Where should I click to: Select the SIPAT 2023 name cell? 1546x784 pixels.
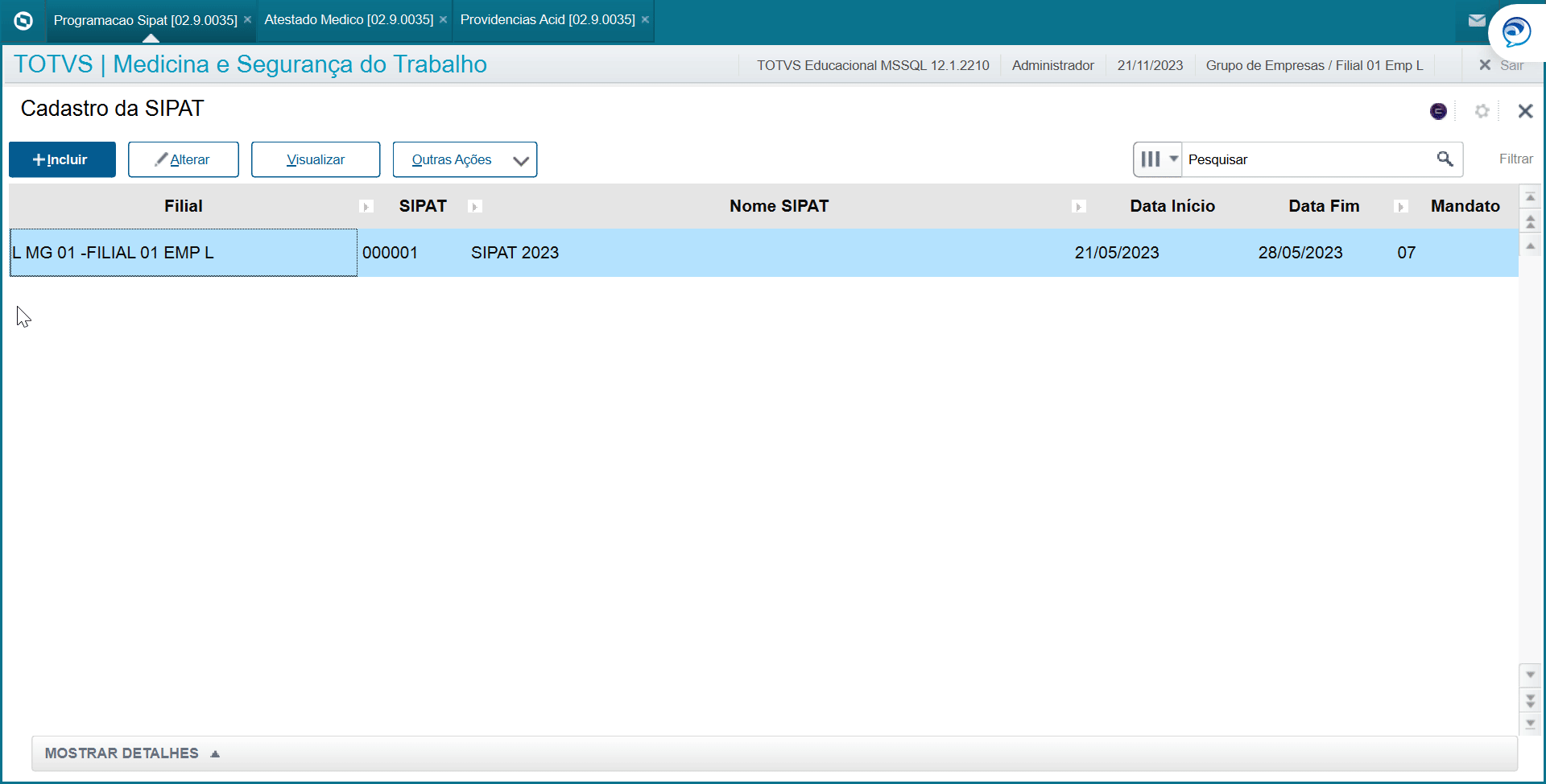click(769, 253)
